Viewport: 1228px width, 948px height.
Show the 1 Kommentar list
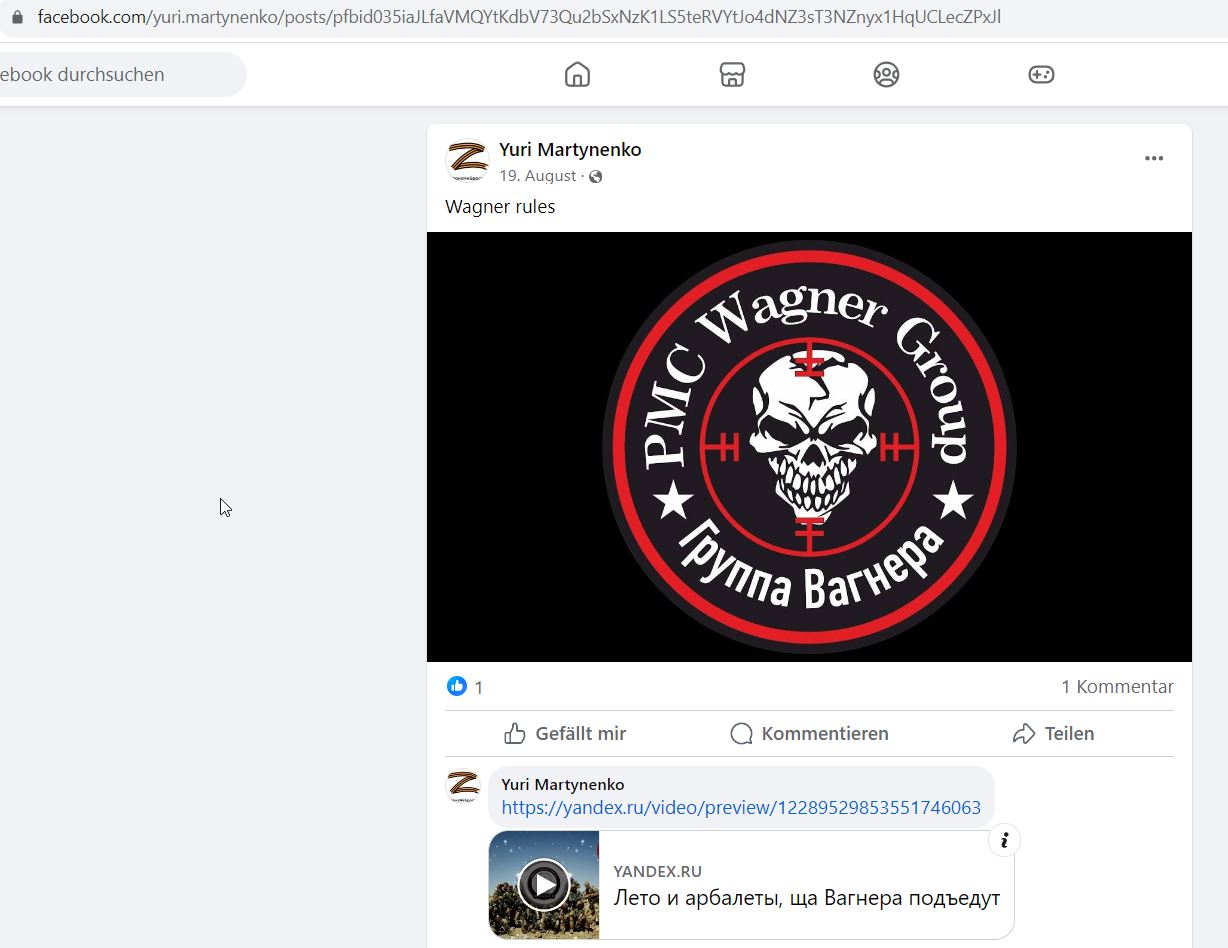click(1117, 687)
